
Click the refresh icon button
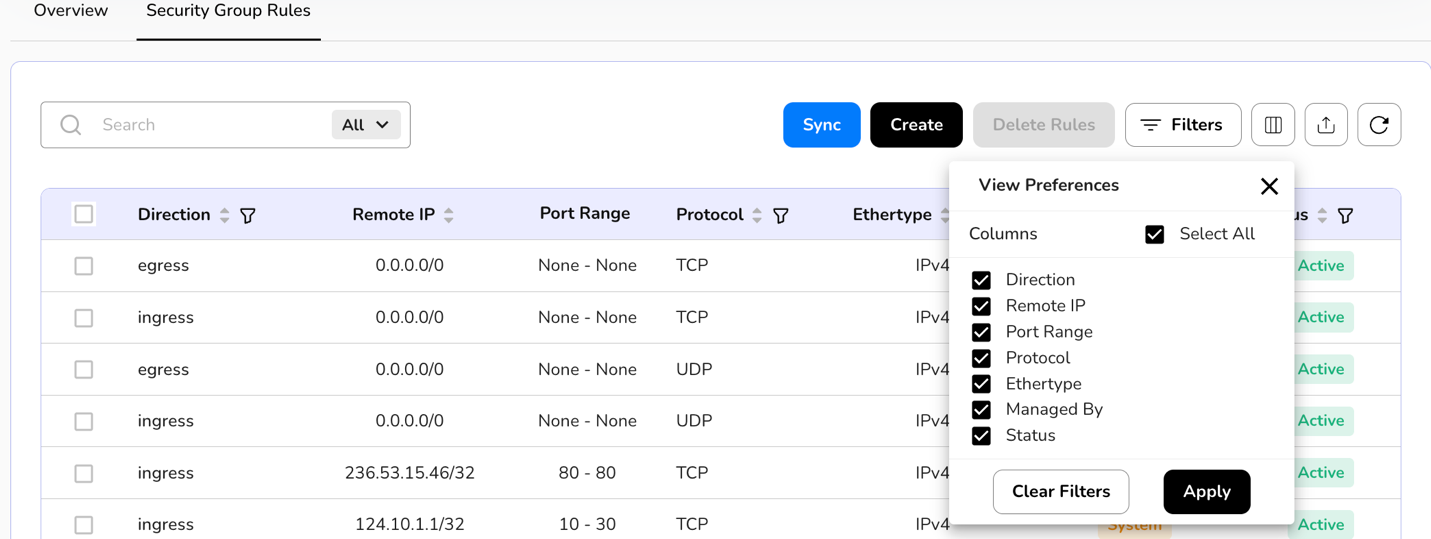(x=1379, y=125)
